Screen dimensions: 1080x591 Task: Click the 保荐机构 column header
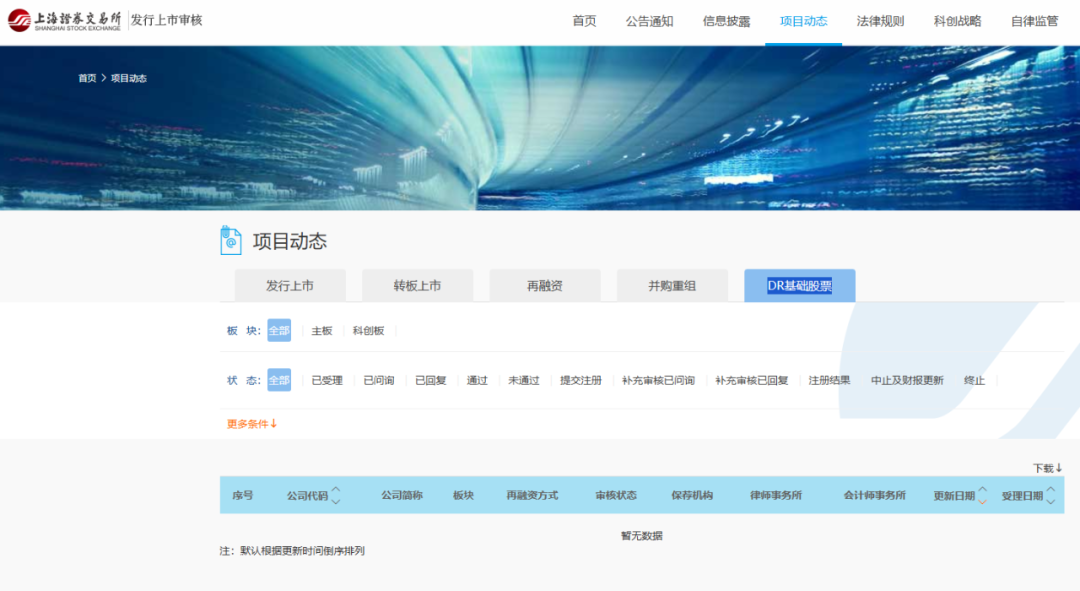(692, 495)
